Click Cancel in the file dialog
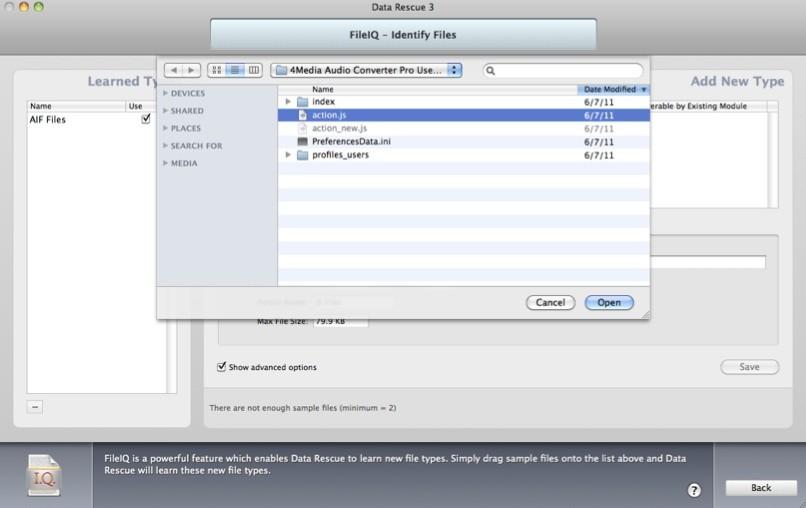Image resolution: width=806 pixels, height=508 pixels. pos(550,302)
